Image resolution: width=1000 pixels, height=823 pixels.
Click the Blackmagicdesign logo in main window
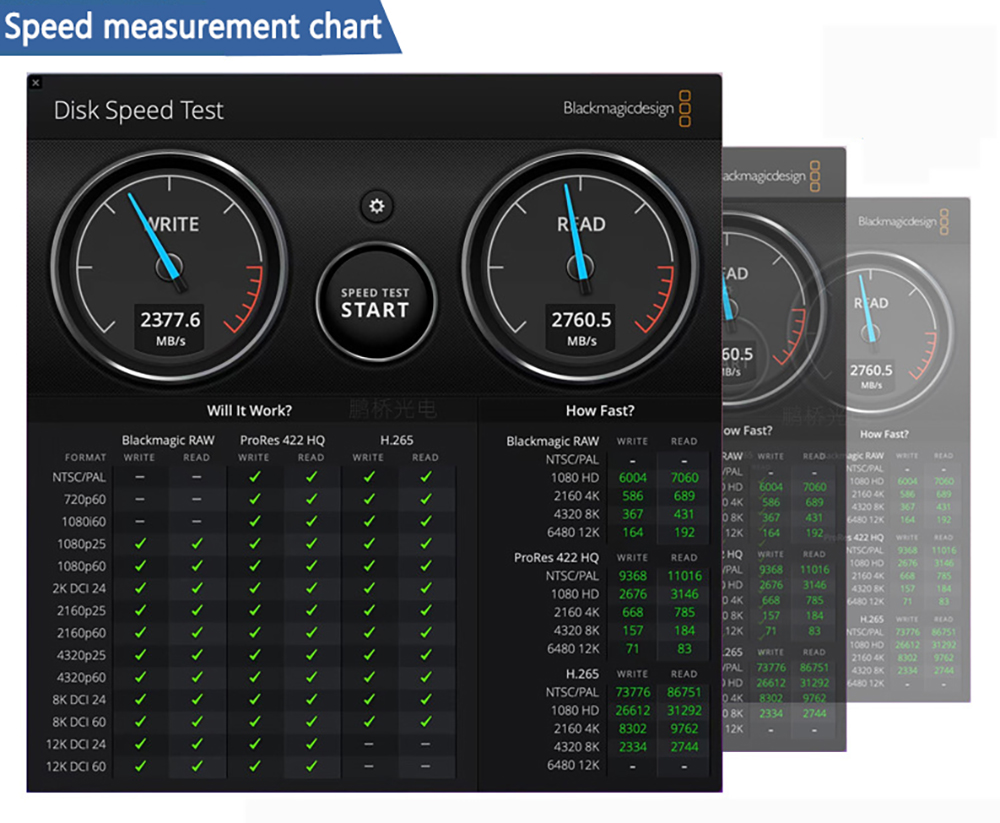tap(627, 109)
